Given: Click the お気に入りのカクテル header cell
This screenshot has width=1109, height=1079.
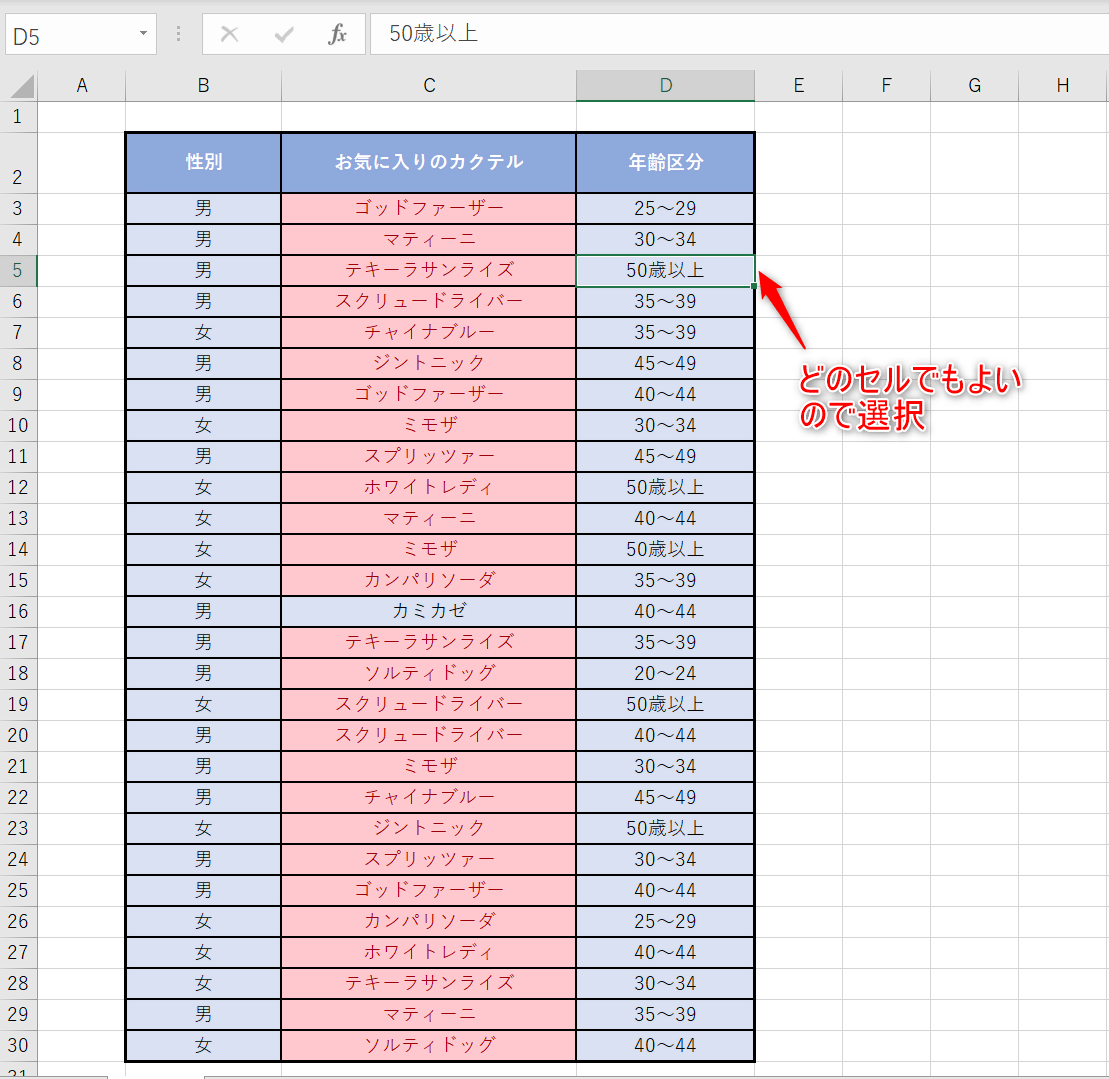Looking at the screenshot, I should (x=428, y=161).
